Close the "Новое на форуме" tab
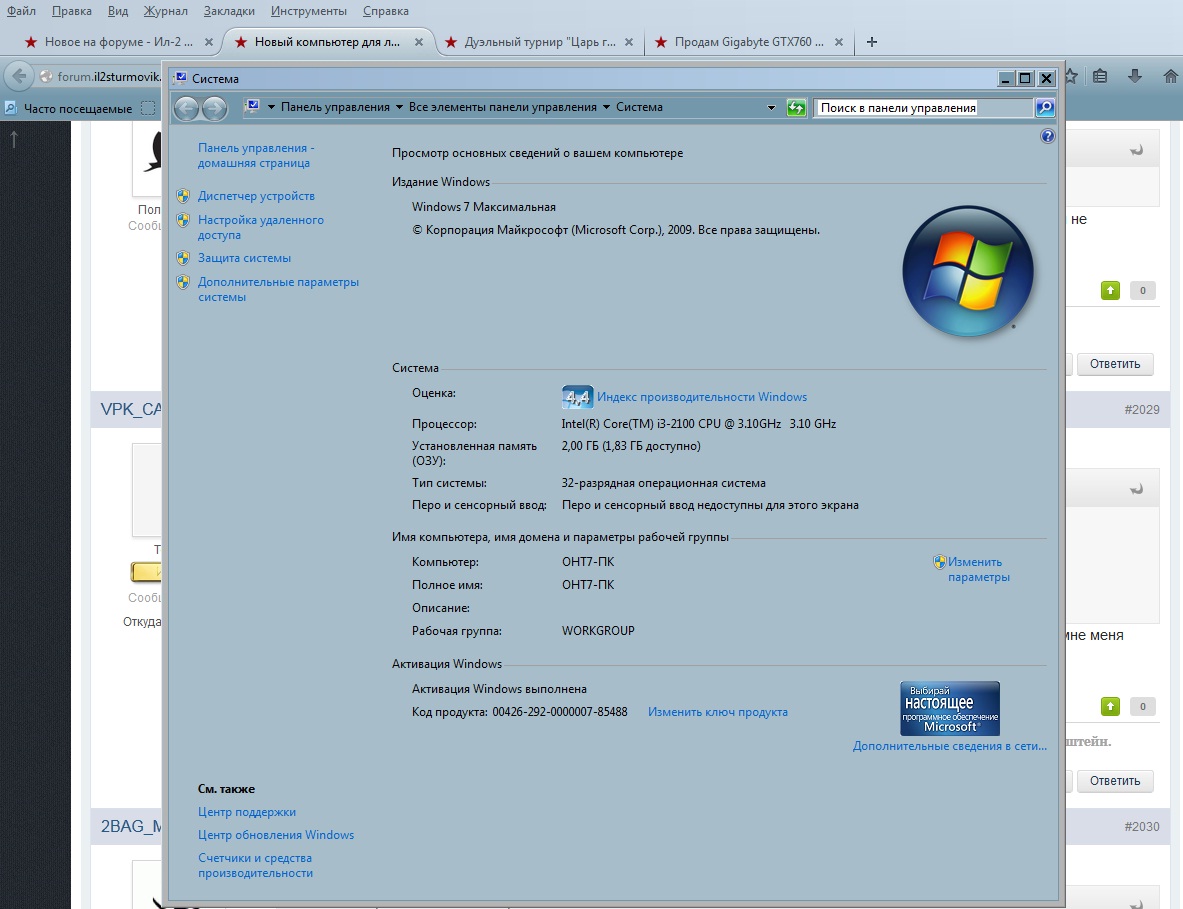 pos(209,42)
